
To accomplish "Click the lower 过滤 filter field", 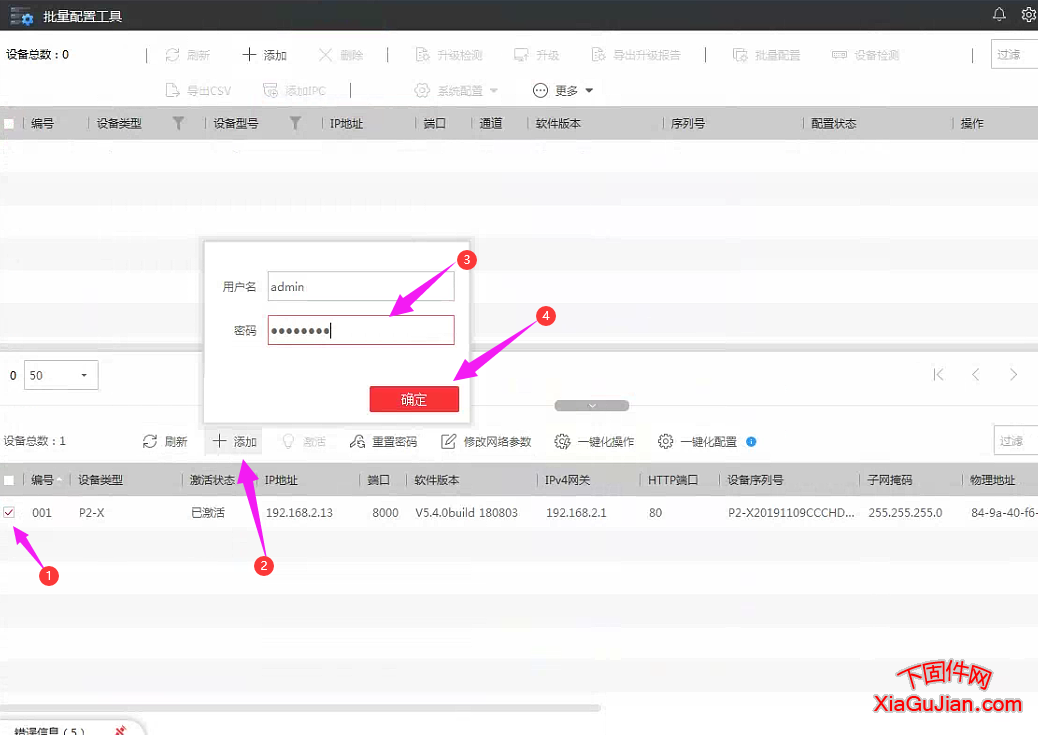I will [x=1016, y=440].
